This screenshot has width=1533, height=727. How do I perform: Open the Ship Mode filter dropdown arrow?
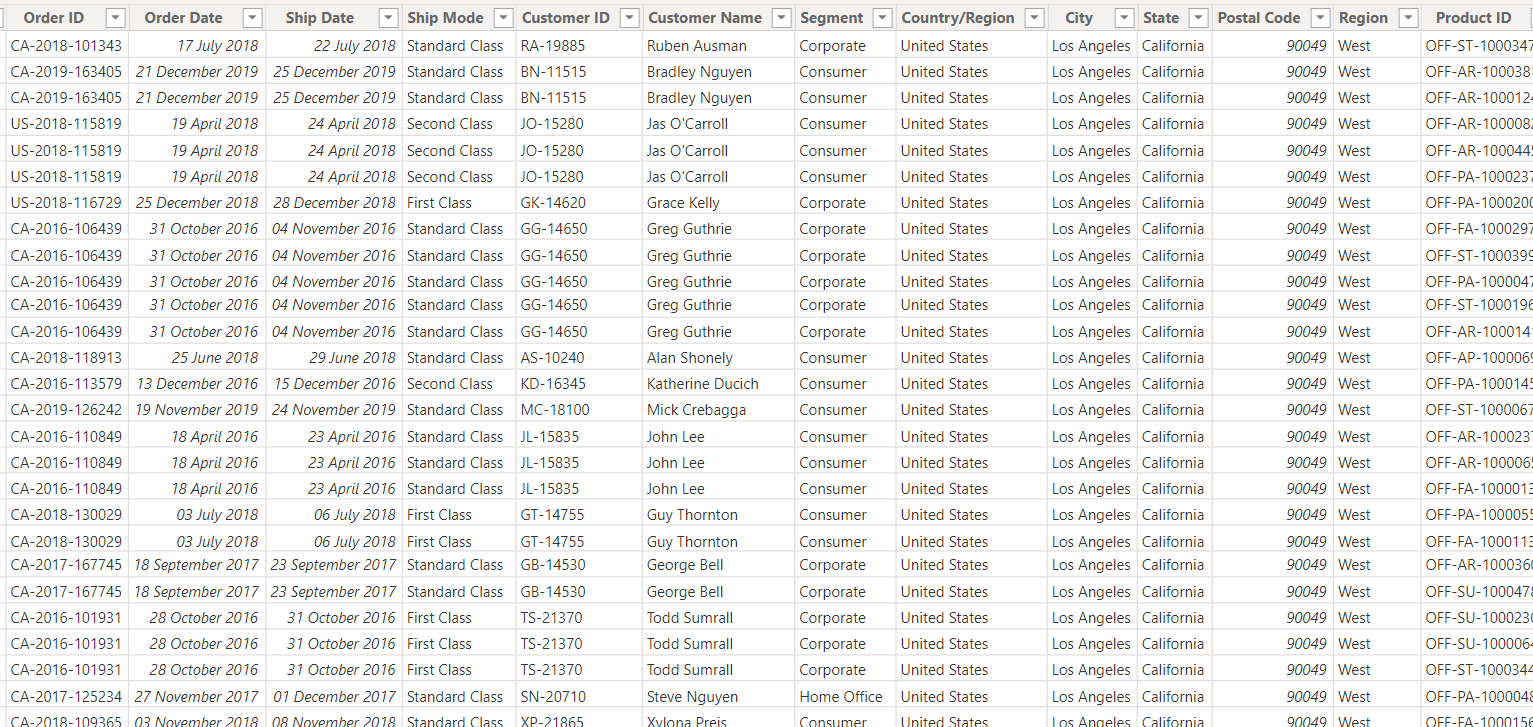pyautogui.click(x=503, y=18)
